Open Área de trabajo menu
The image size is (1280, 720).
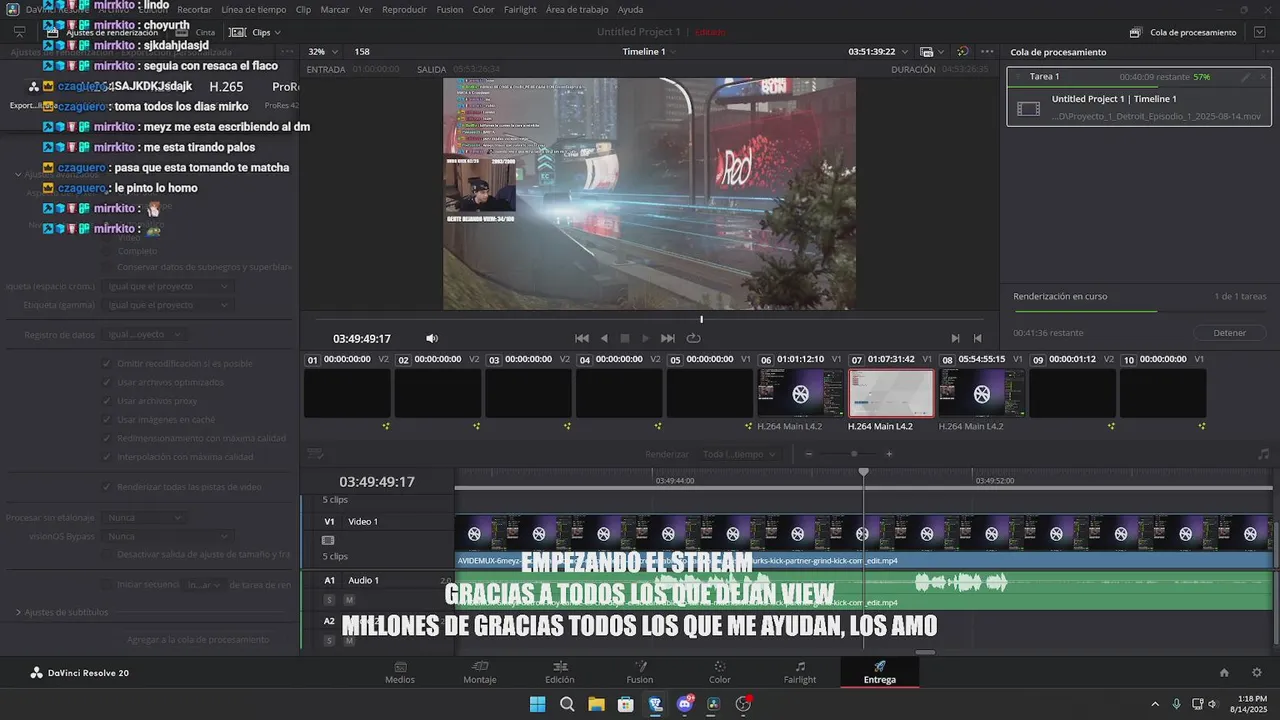pos(577,9)
